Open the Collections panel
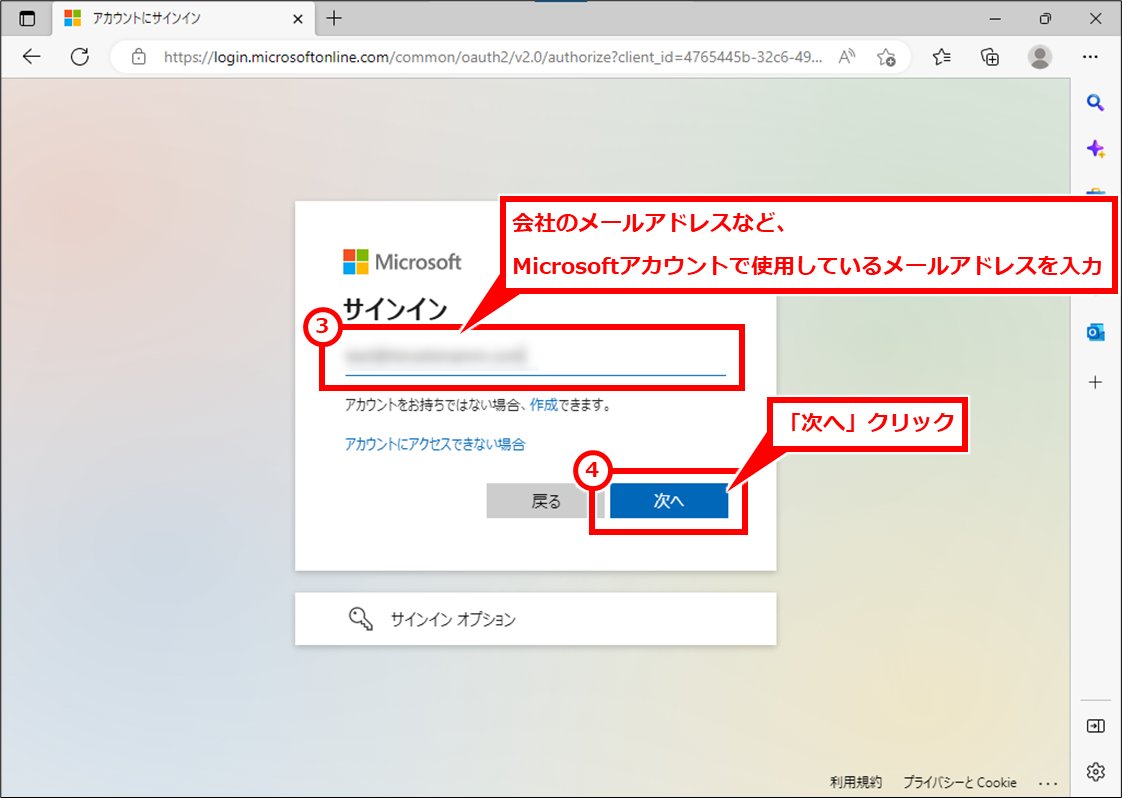The width and height of the screenshot is (1123, 798). pyautogui.click(x=990, y=57)
